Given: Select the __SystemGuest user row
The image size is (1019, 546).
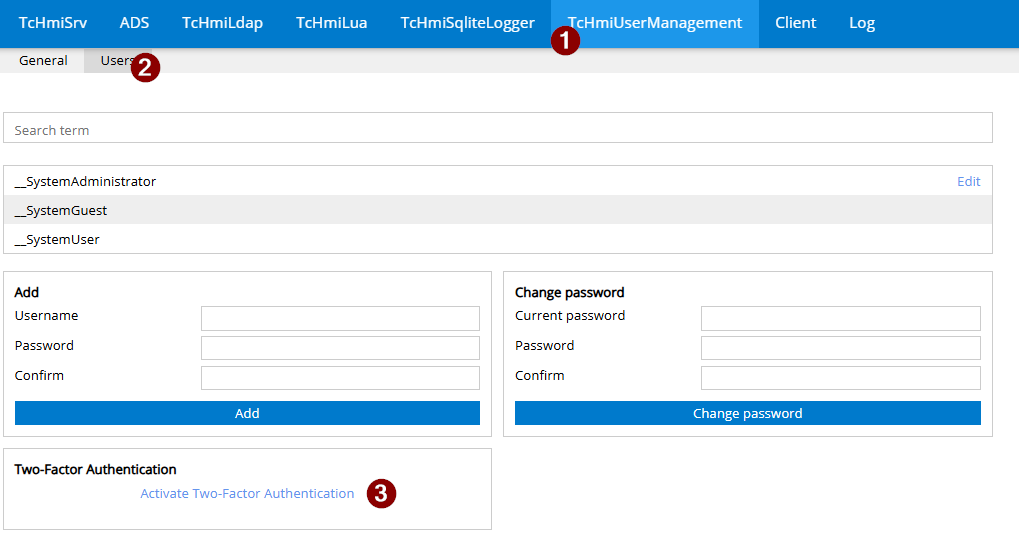Looking at the screenshot, I should [x=498, y=210].
